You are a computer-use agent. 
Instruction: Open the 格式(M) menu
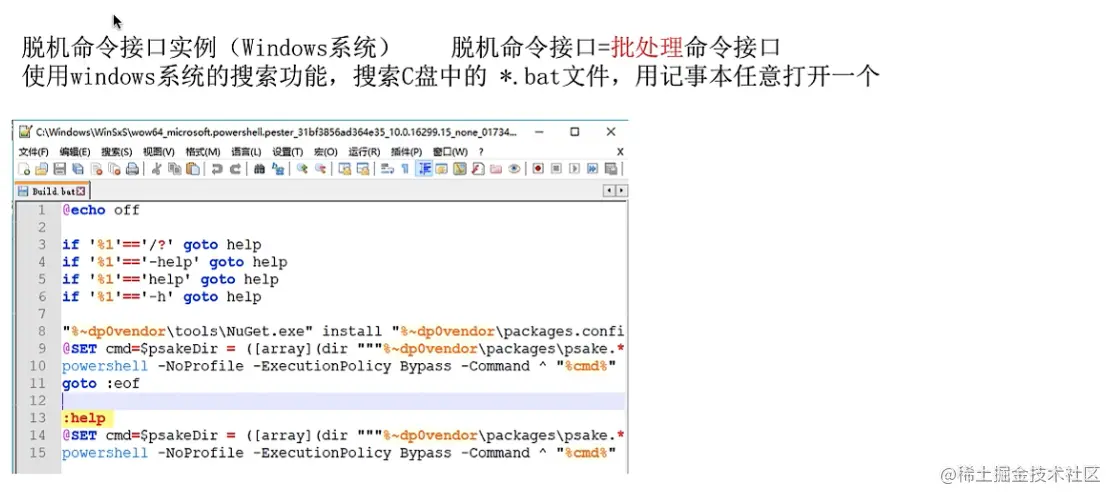[203, 152]
